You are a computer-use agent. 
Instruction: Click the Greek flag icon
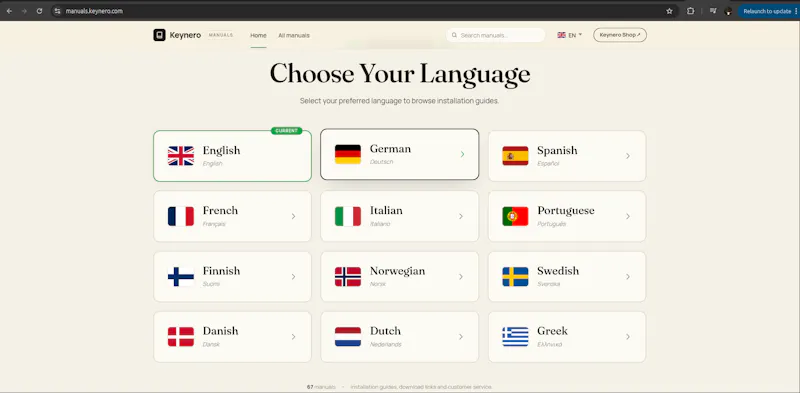515,337
